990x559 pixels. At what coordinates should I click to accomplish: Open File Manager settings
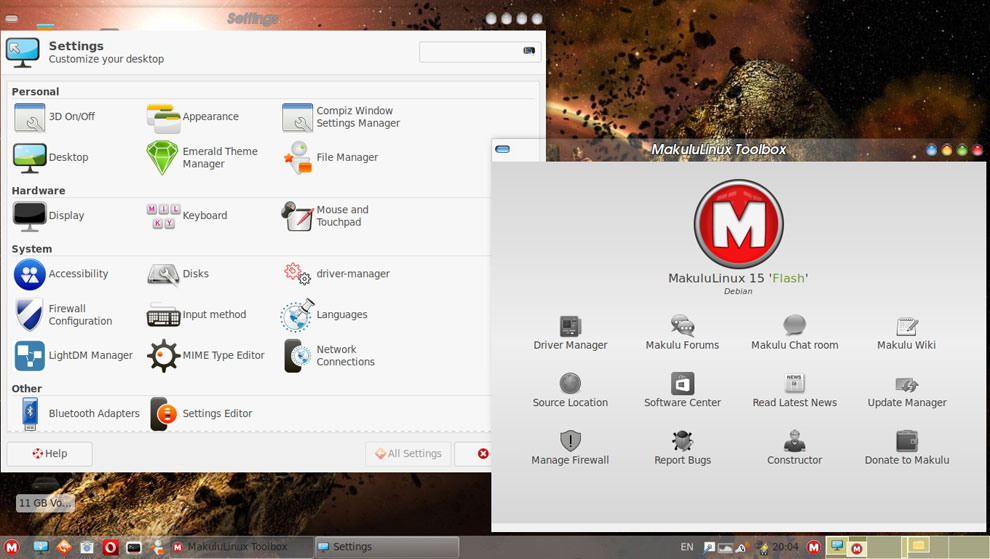[x=330, y=157]
